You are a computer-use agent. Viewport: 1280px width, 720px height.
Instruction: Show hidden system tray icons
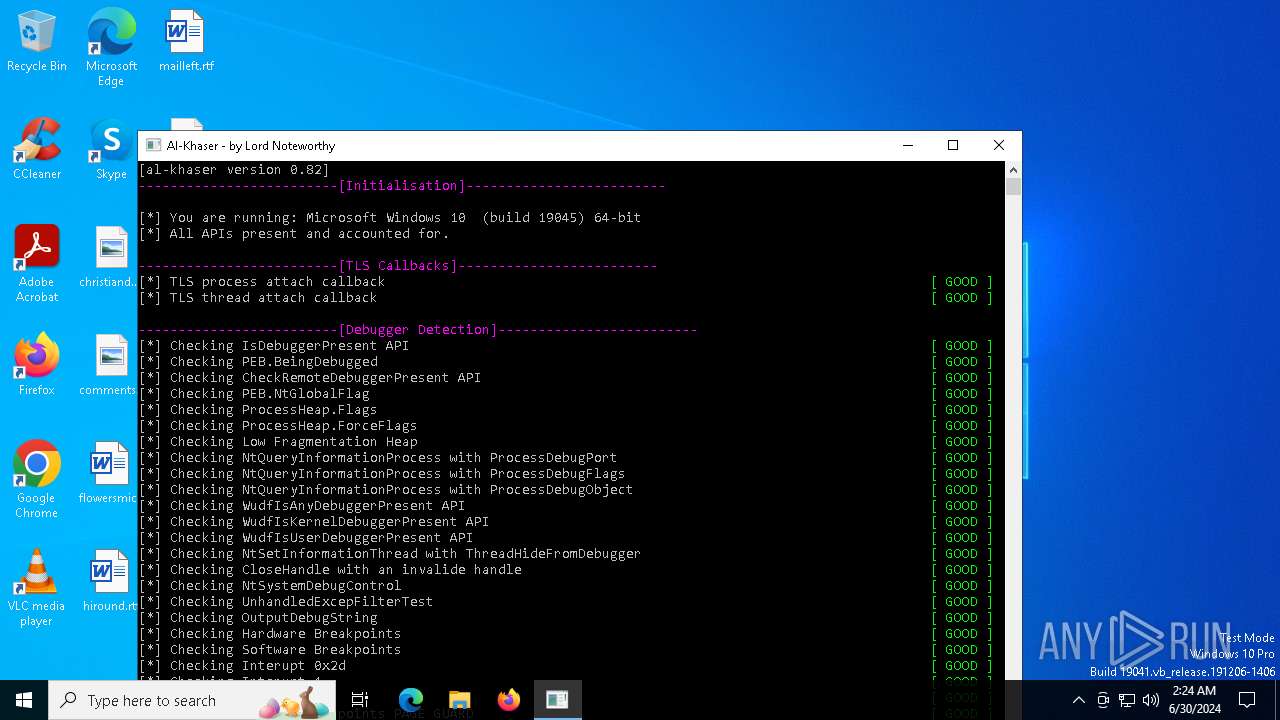1078,700
